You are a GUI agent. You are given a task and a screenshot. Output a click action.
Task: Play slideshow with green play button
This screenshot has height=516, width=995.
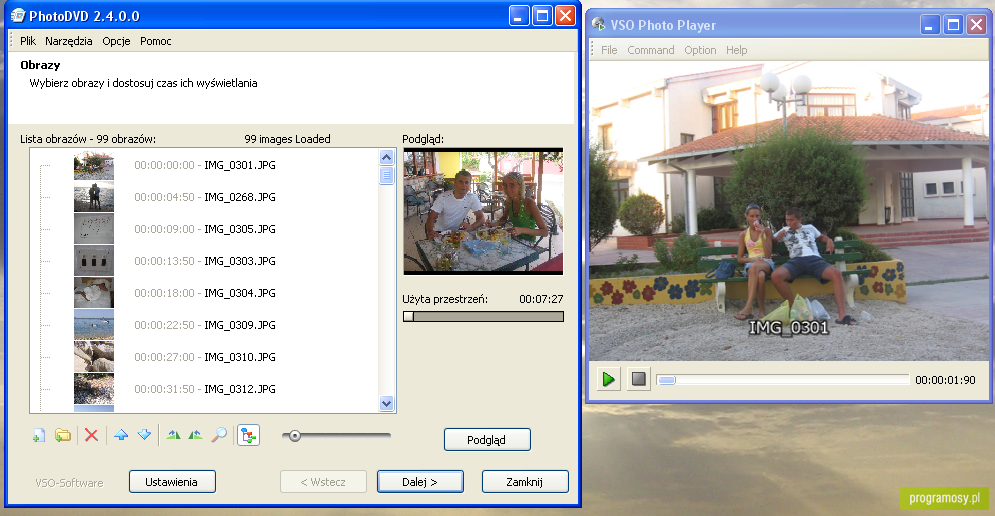click(608, 380)
